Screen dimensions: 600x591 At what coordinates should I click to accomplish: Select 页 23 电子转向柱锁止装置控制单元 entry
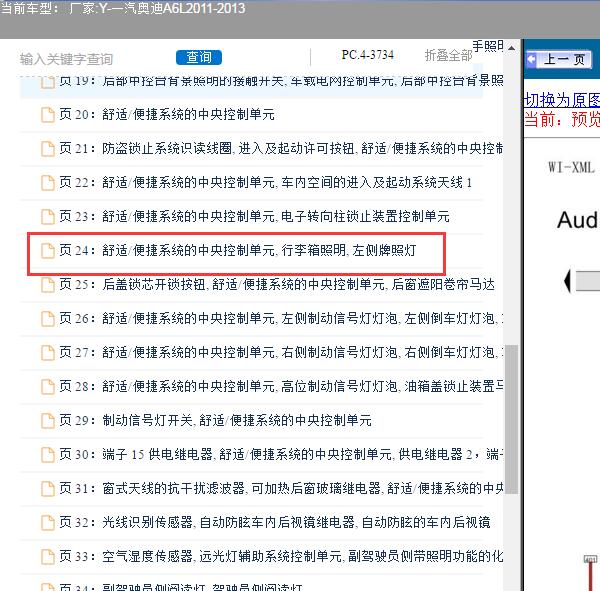(x=254, y=216)
